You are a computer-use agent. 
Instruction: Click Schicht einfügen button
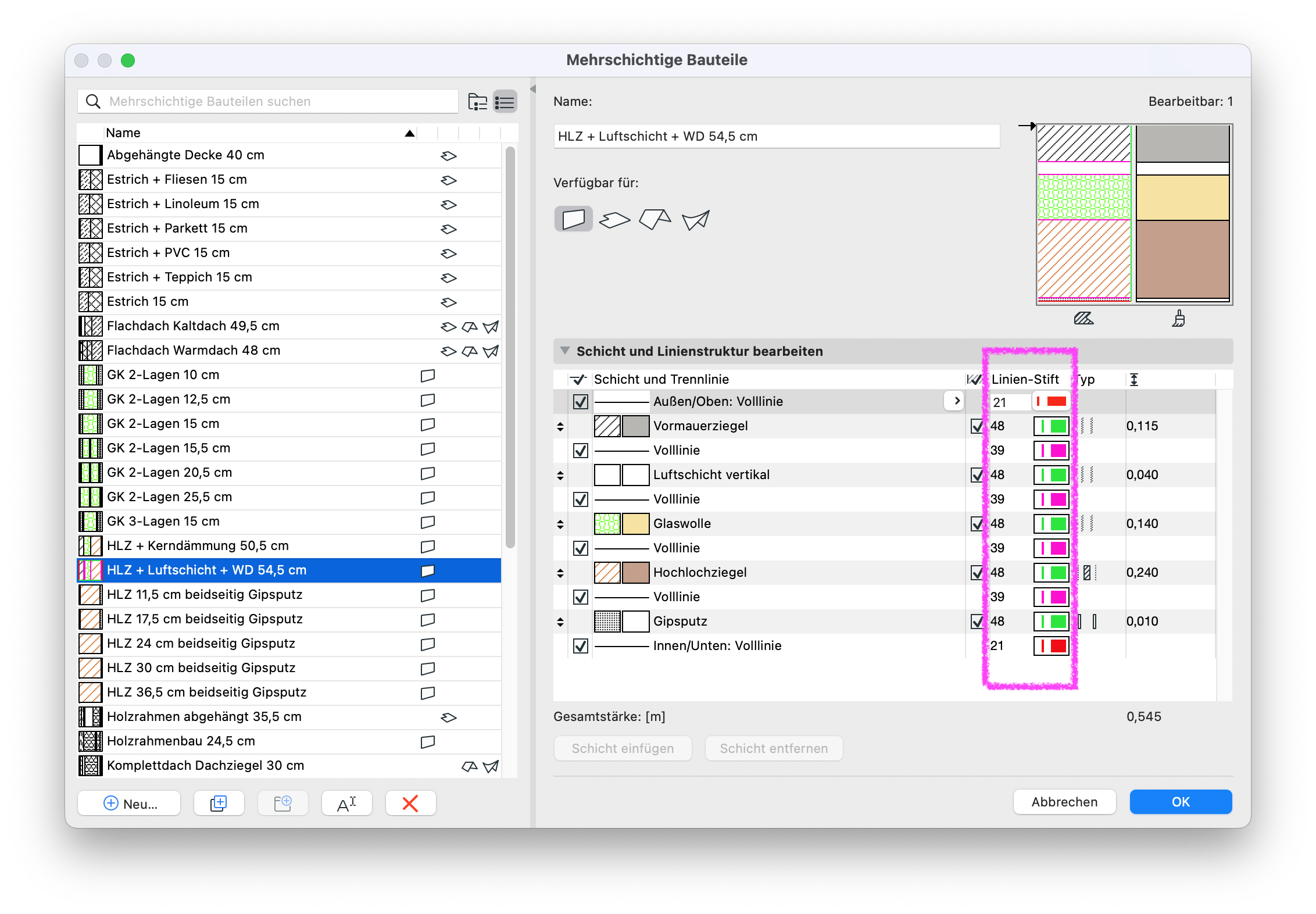(623, 748)
